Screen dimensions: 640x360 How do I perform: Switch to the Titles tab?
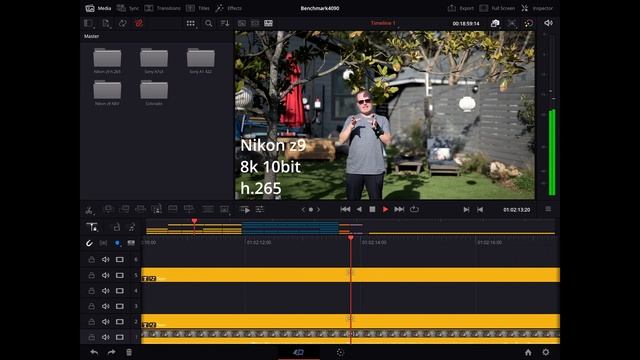[198, 8]
